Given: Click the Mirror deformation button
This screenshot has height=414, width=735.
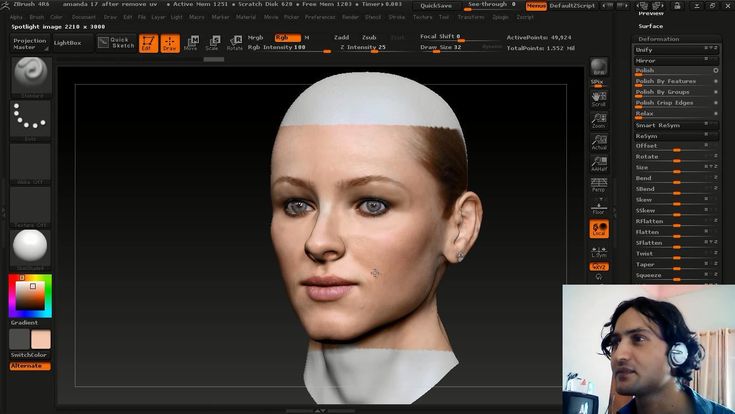Looking at the screenshot, I should pyautogui.click(x=676, y=60).
